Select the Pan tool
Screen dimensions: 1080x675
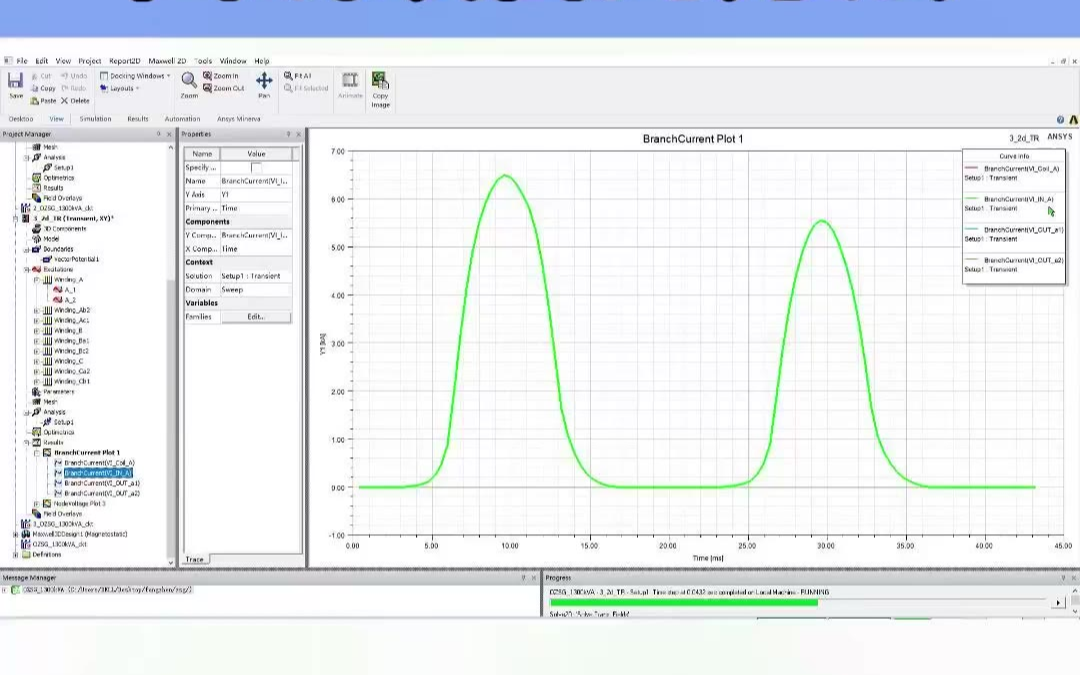[264, 83]
